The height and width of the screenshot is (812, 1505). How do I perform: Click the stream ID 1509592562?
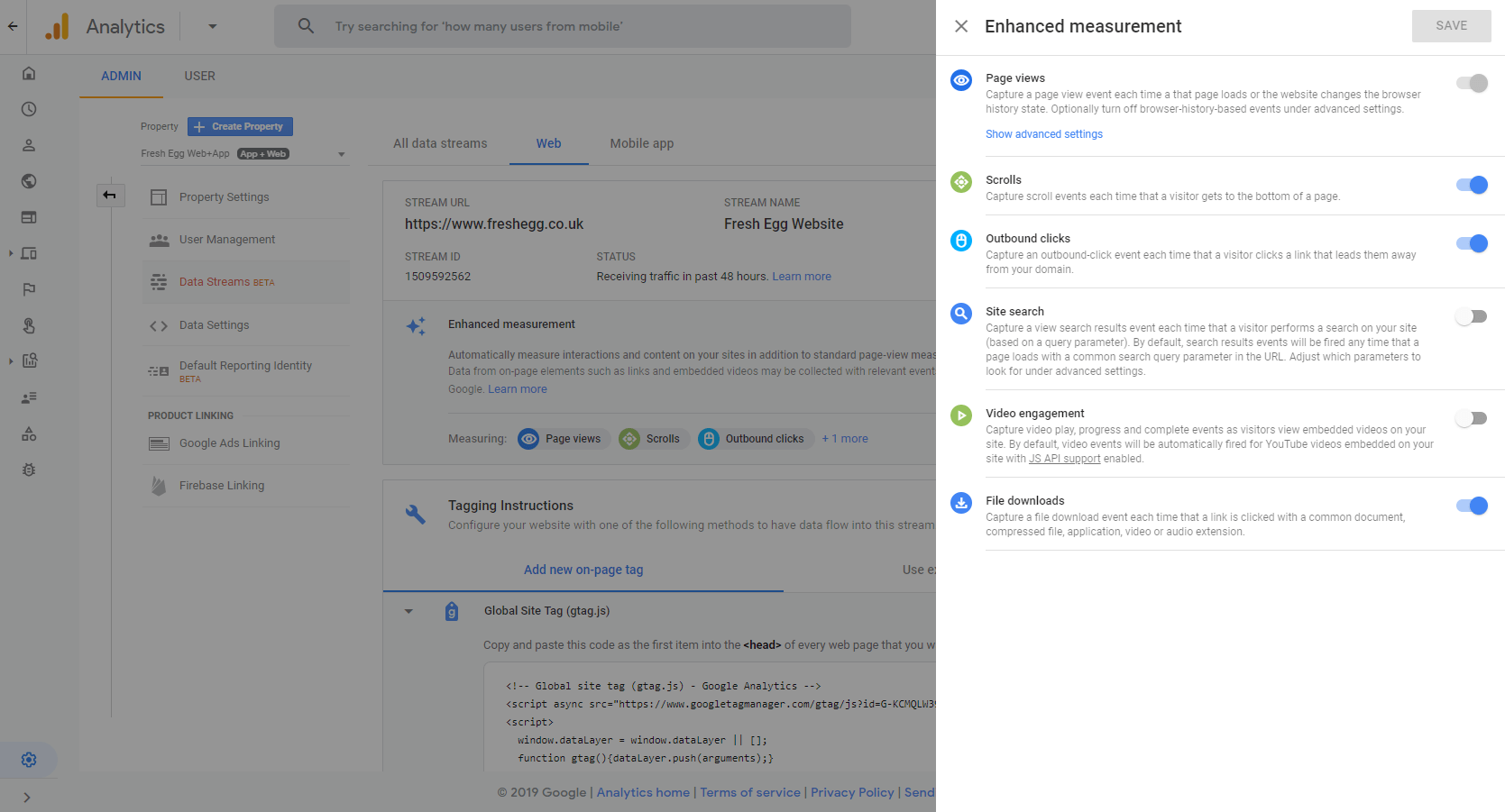pyautogui.click(x=437, y=277)
